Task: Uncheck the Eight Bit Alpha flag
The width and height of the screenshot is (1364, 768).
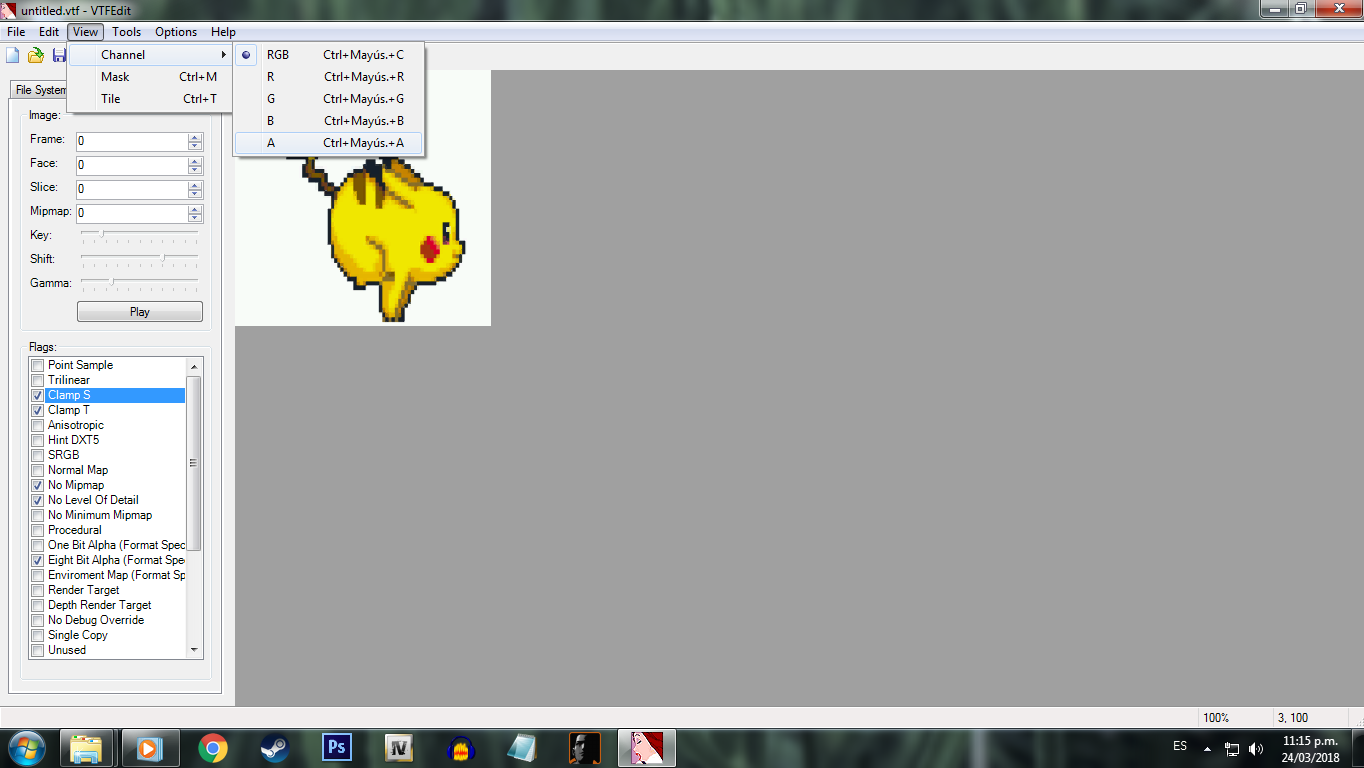Action: tap(38, 560)
